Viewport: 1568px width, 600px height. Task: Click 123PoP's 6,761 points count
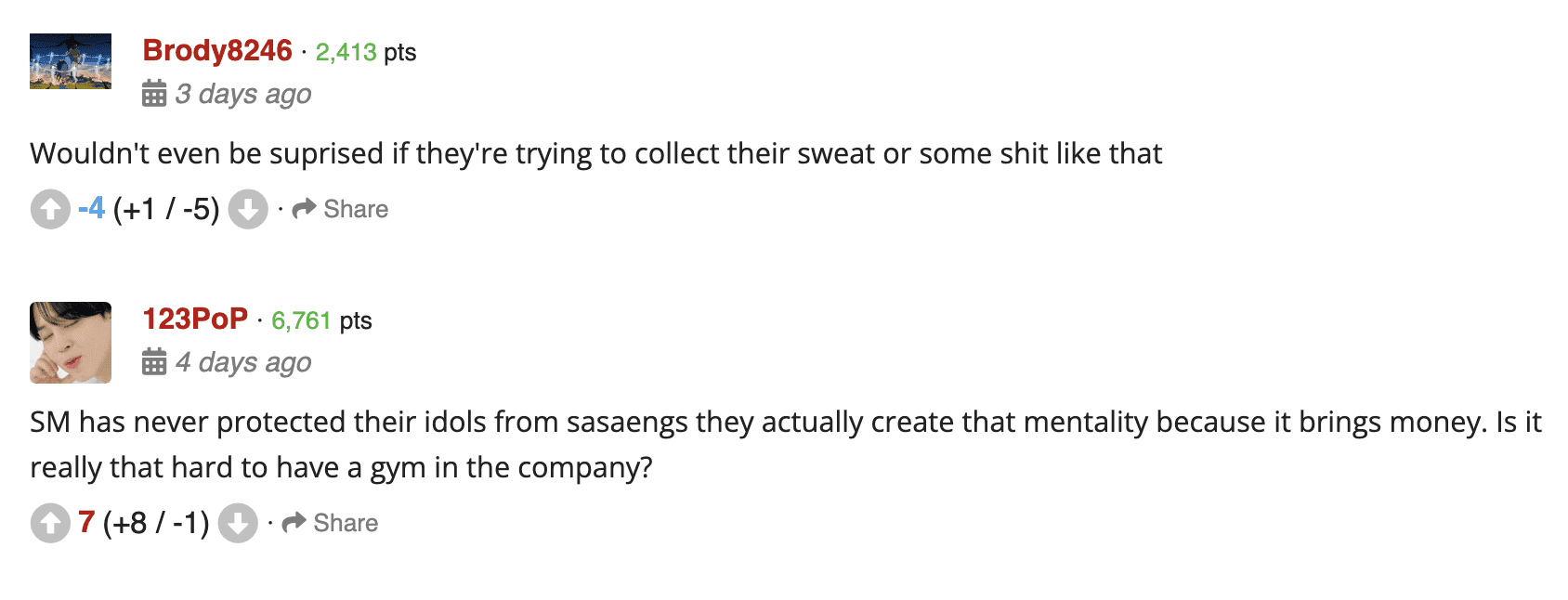coord(301,320)
